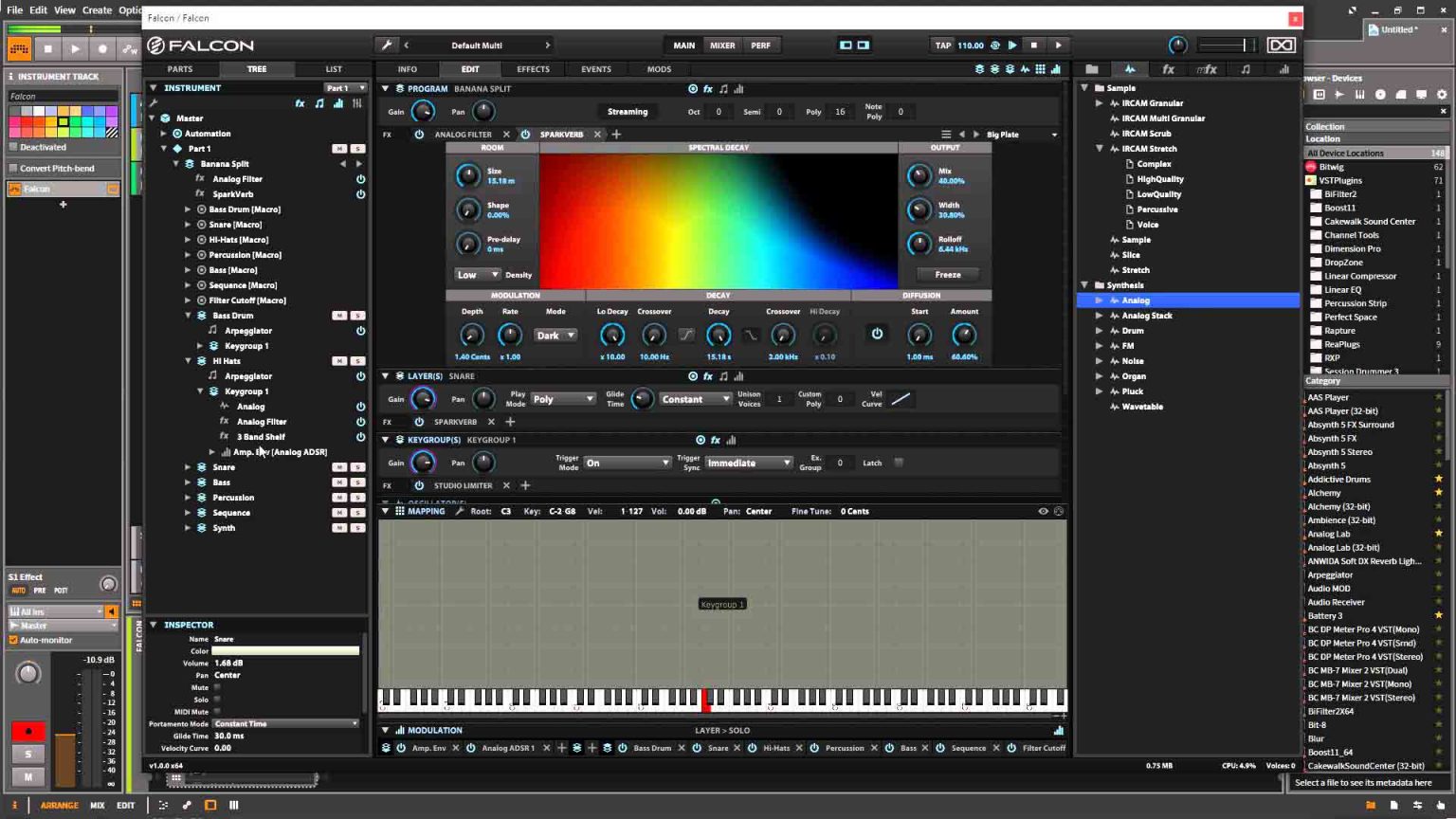Enable the Latch checkbox in Keygroup section
This screenshot has height=819, width=1456.
point(899,463)
